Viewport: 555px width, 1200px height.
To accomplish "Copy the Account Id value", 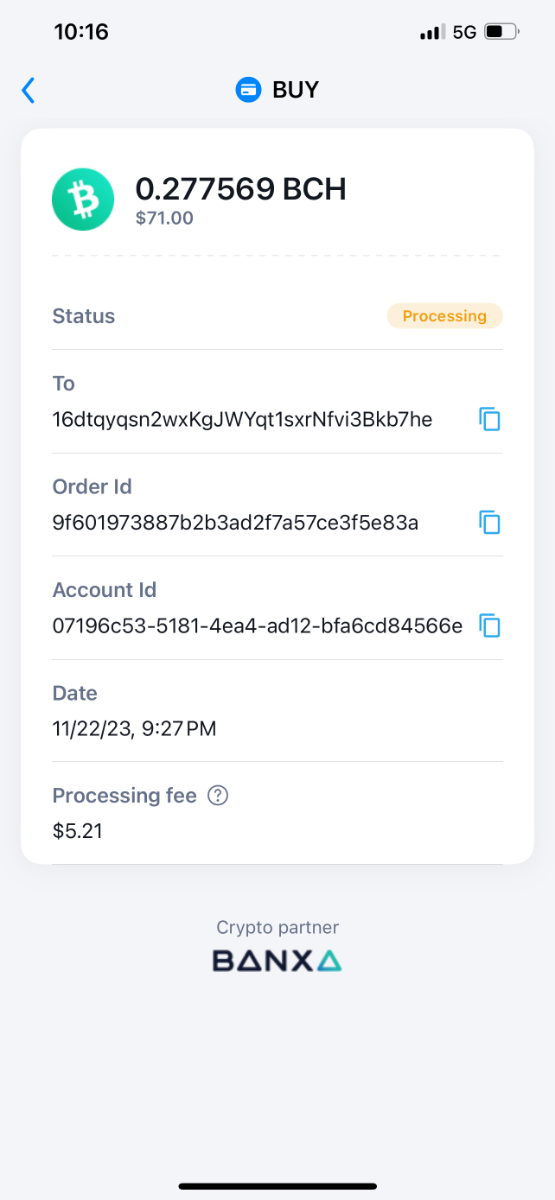I will [489, 626].
